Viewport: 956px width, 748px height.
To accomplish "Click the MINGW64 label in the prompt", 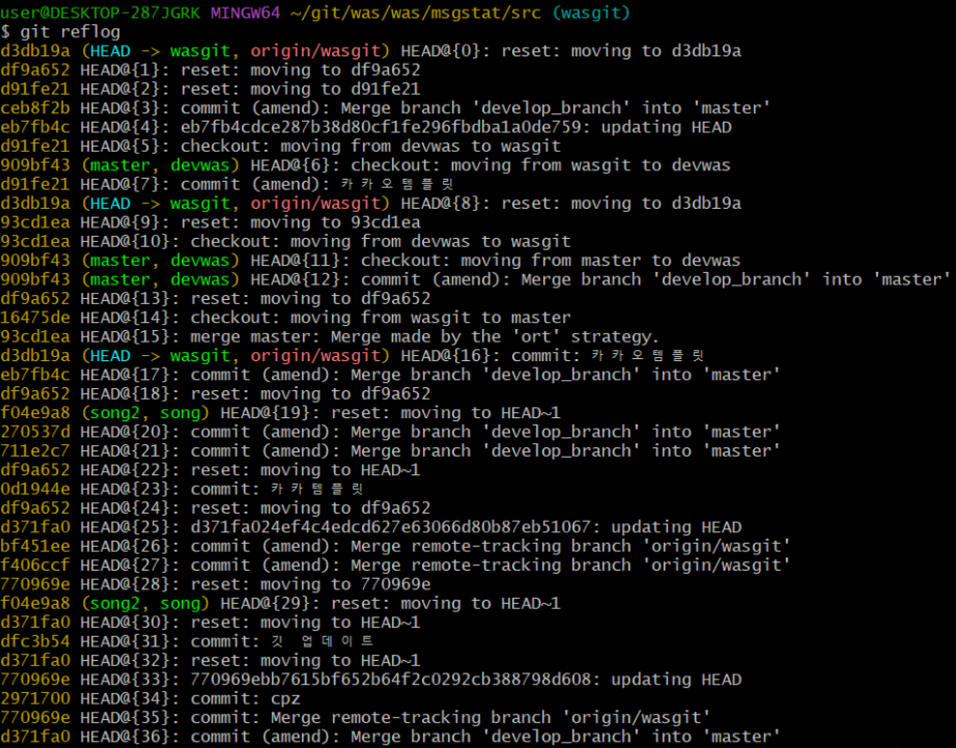I will (x=245, y=12).
